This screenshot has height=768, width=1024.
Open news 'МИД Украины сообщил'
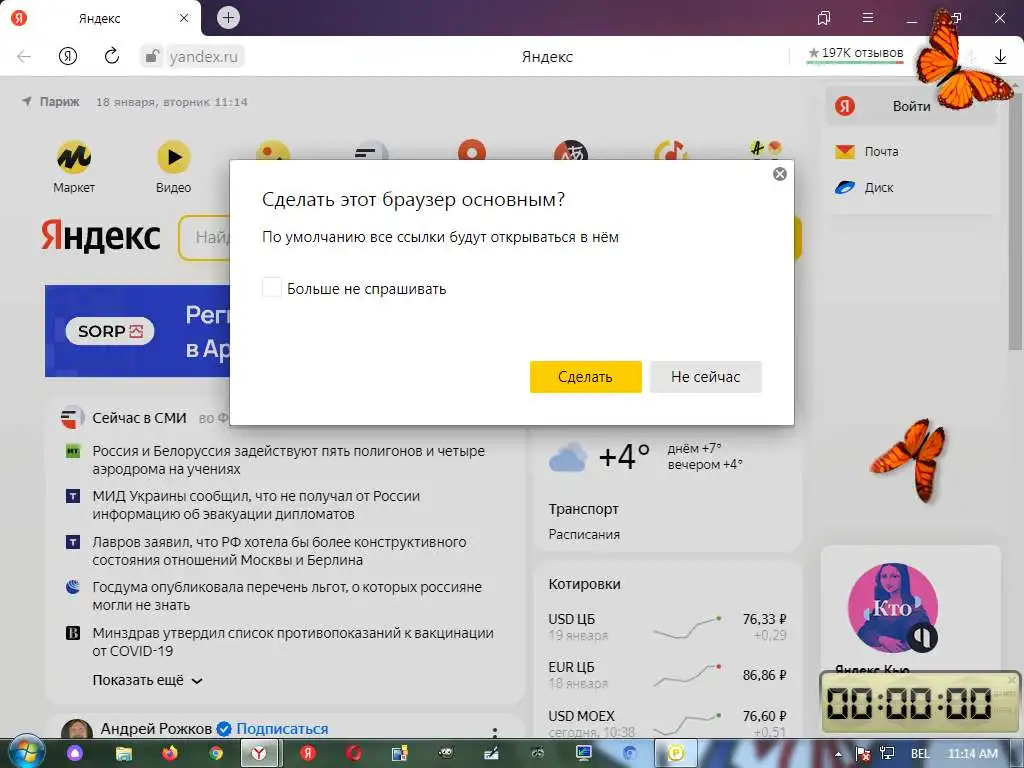pyautogui.click(x=256, y=505)
